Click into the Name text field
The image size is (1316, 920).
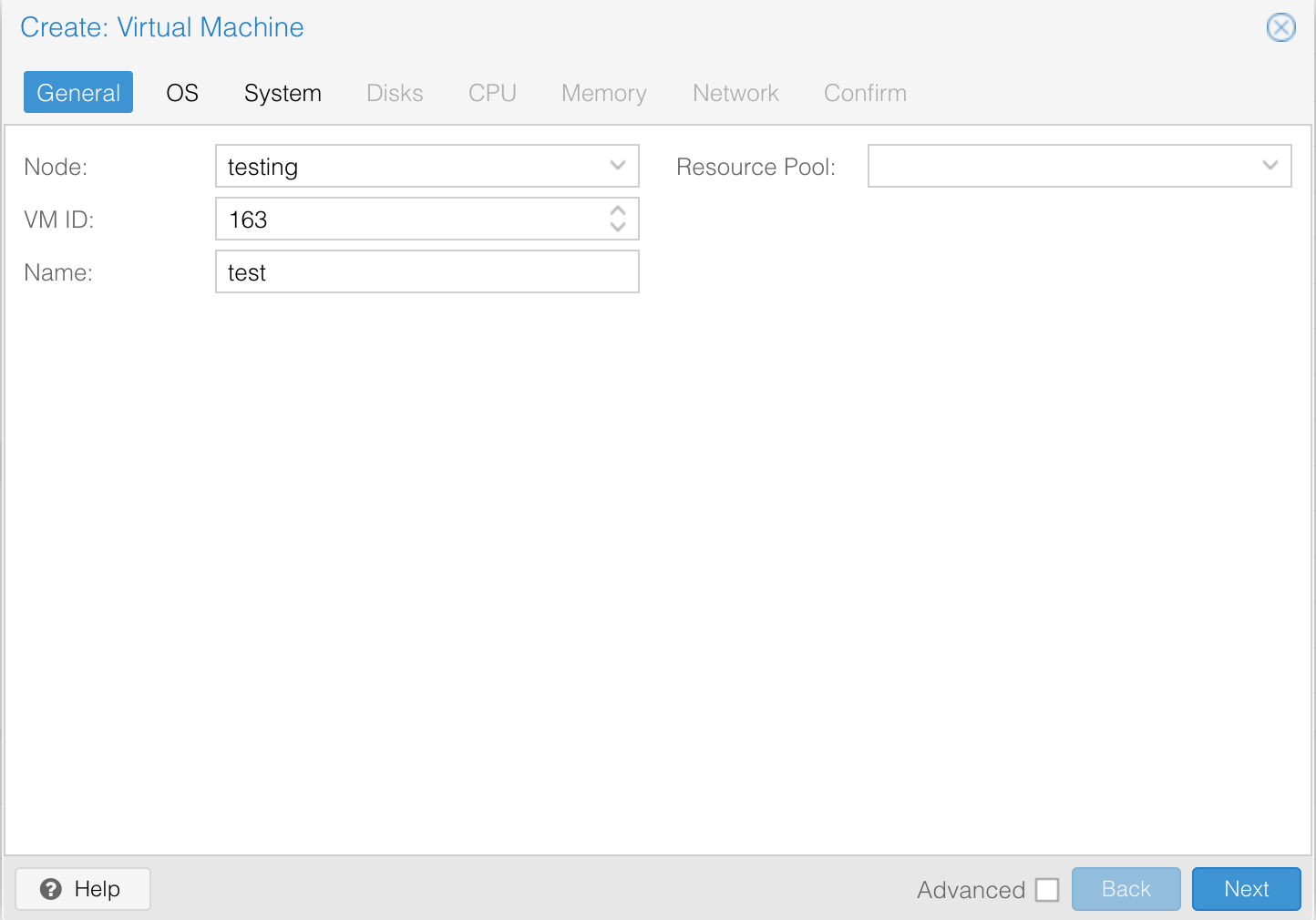point(427,272)
